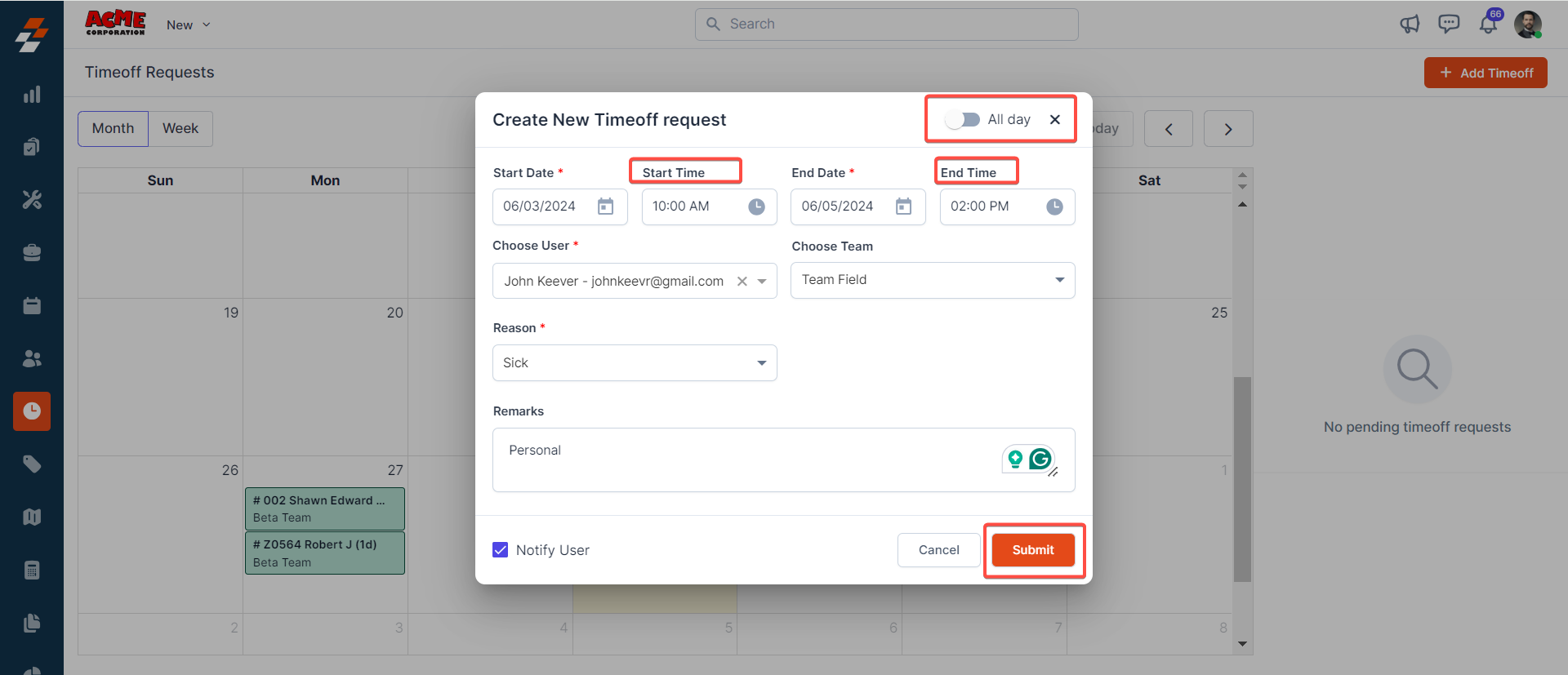This screenshot has height=675, width=1568.
Task: Expand the Team Field dropdown
Action: [1059, 280]
